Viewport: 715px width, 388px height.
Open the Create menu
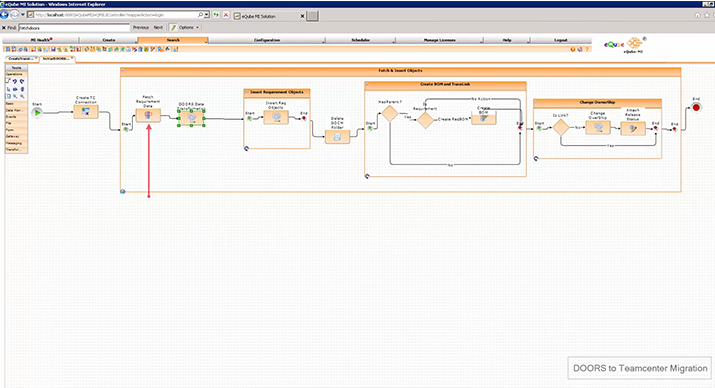[x=109, y=40]
